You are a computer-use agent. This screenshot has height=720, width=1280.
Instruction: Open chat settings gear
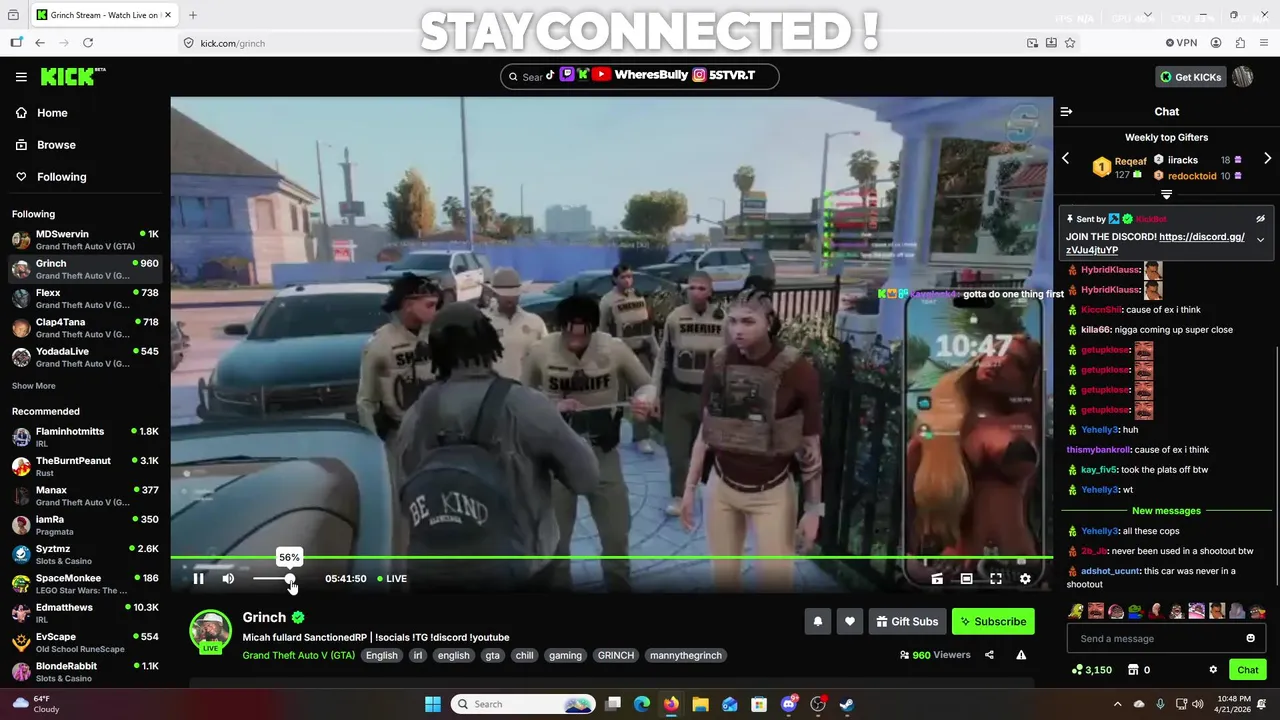pos(1213,670)
